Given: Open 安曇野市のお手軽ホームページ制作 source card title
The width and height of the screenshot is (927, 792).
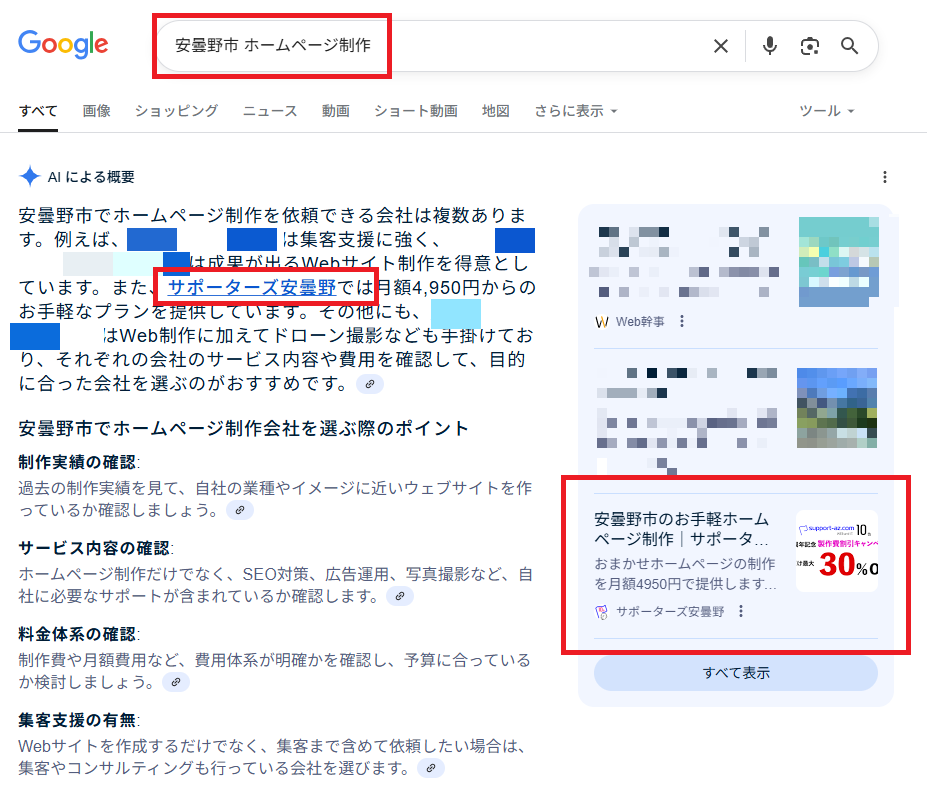Looking at the screenshot, I should 681,529.
